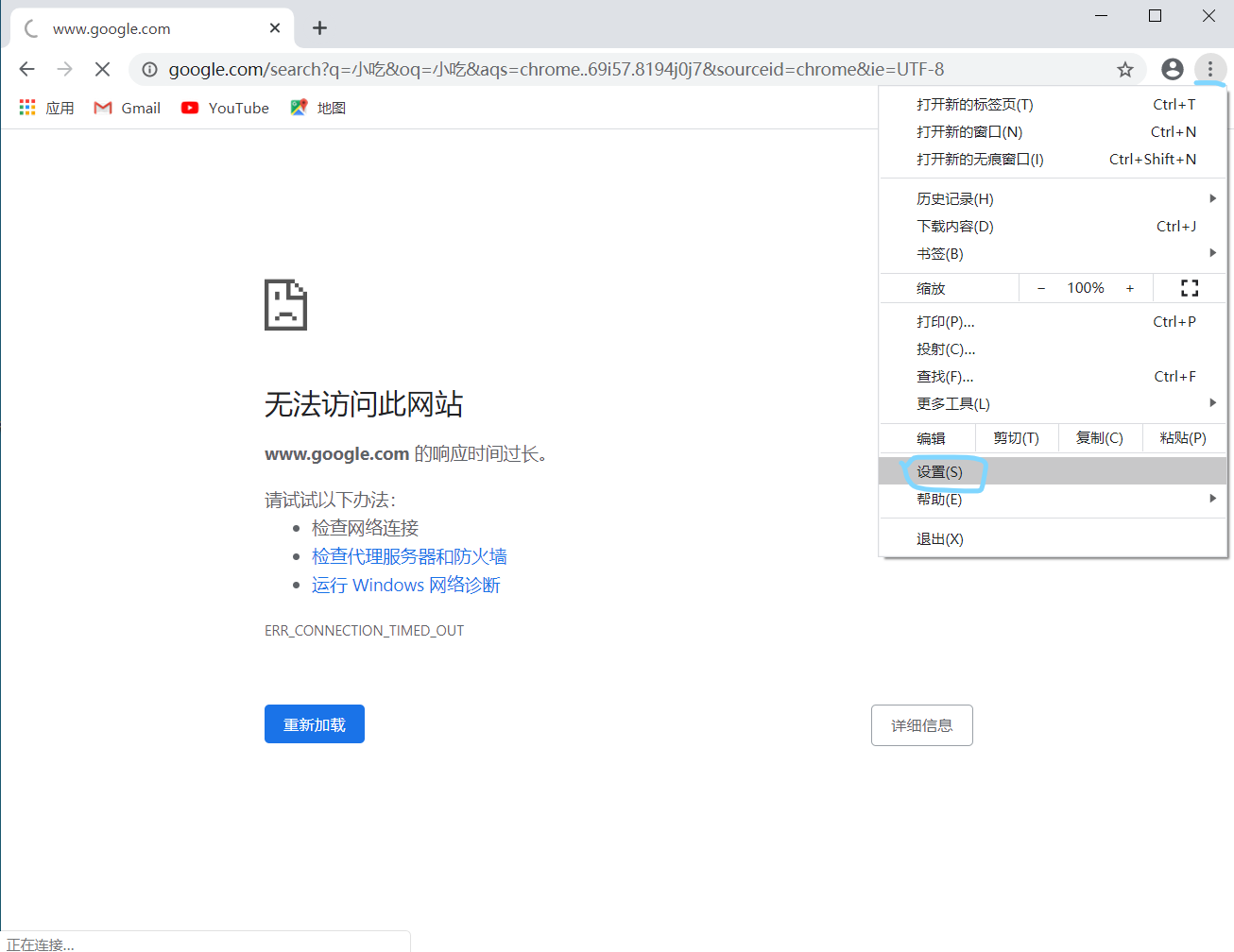Viewport: 1234px width, 952px height.
Task: Open the Maps (地图) bookmark
Action: pos(317,108)
